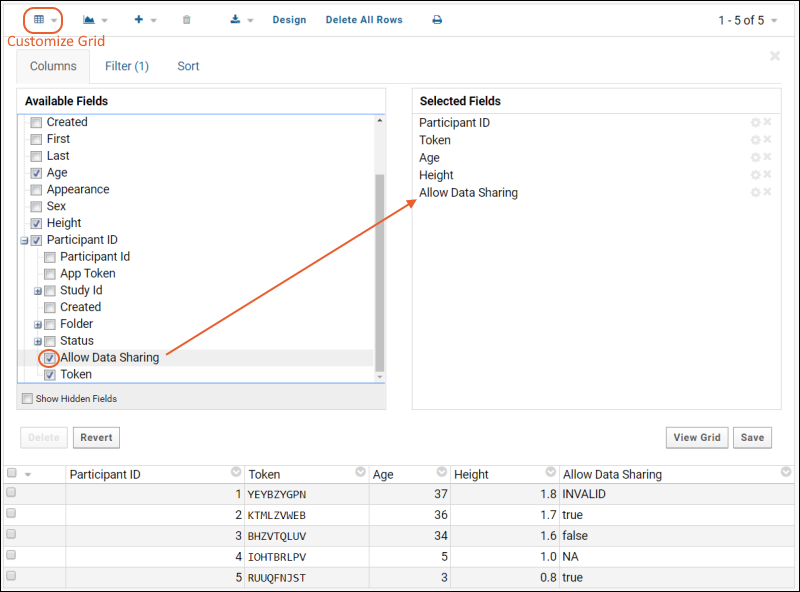Expand the Study Id tree node
This screenshot has width=800, height=592.
click(x=38, y=291)
